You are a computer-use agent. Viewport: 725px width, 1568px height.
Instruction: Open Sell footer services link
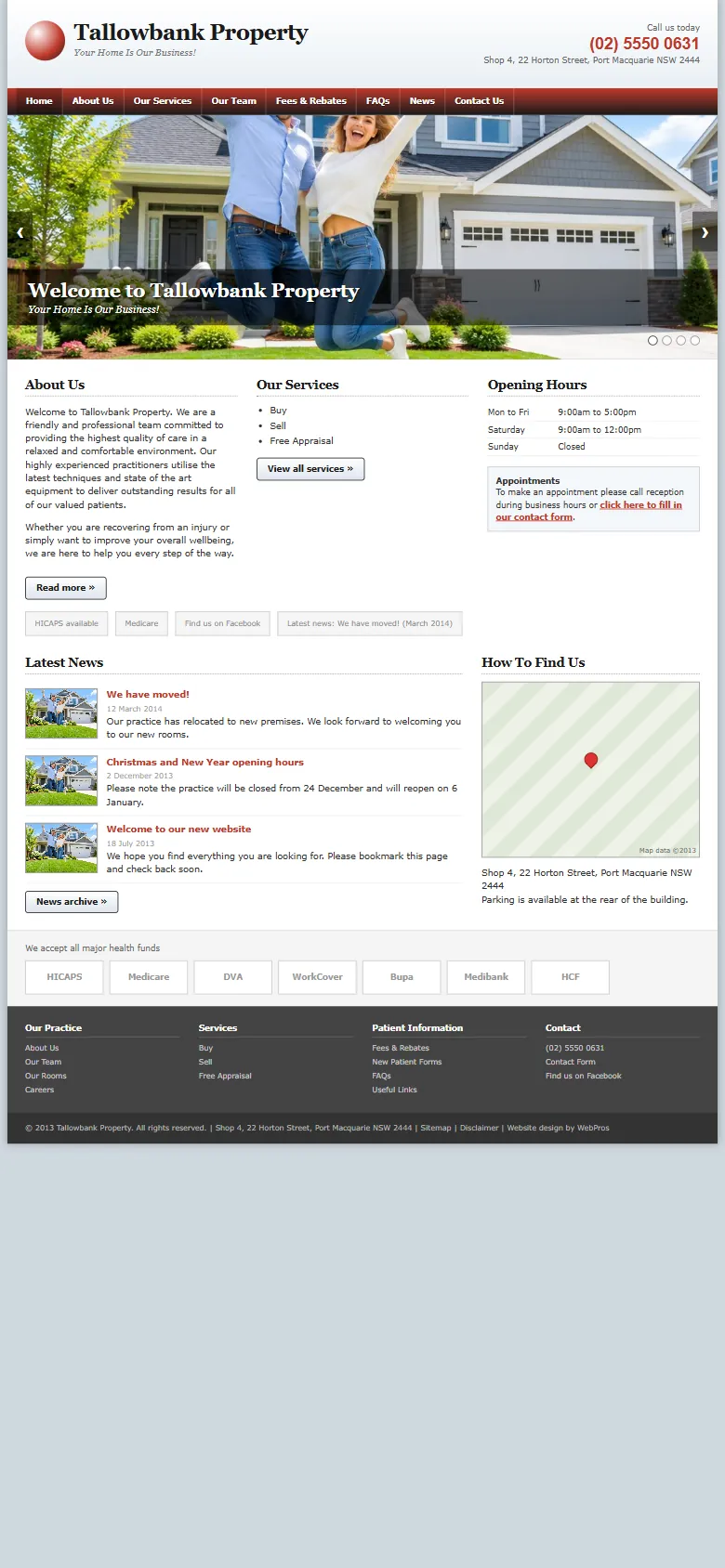click(x=205, y=1062)
